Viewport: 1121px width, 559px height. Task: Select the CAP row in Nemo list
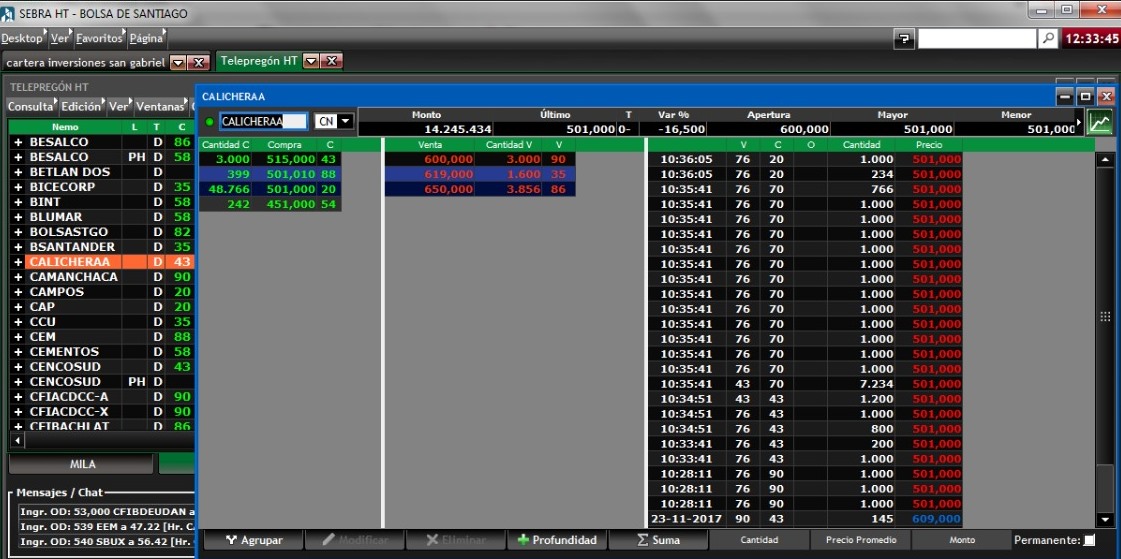pyautogui.click(x=102, y=307)
